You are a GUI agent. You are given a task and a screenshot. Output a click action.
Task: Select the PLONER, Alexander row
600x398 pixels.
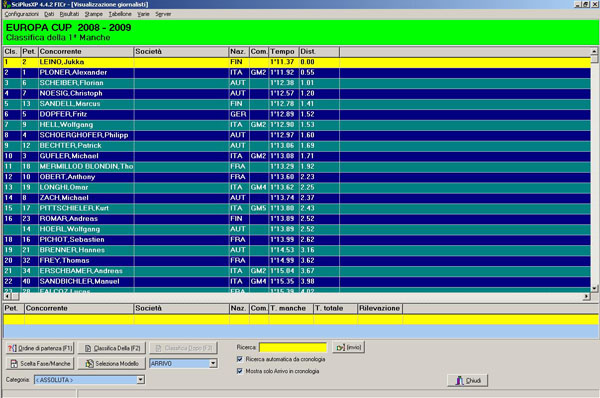[297, 73]
